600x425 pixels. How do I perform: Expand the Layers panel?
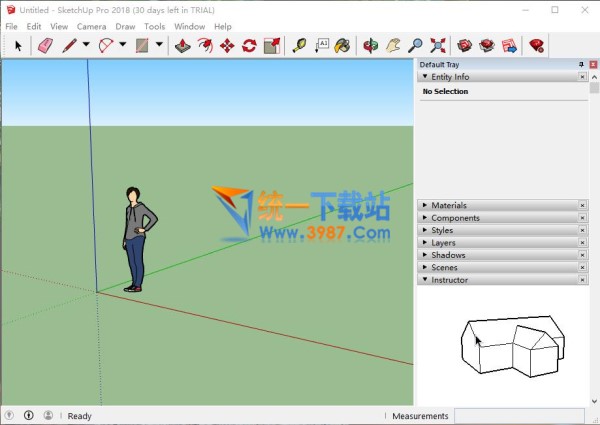(x=425, y=243)
